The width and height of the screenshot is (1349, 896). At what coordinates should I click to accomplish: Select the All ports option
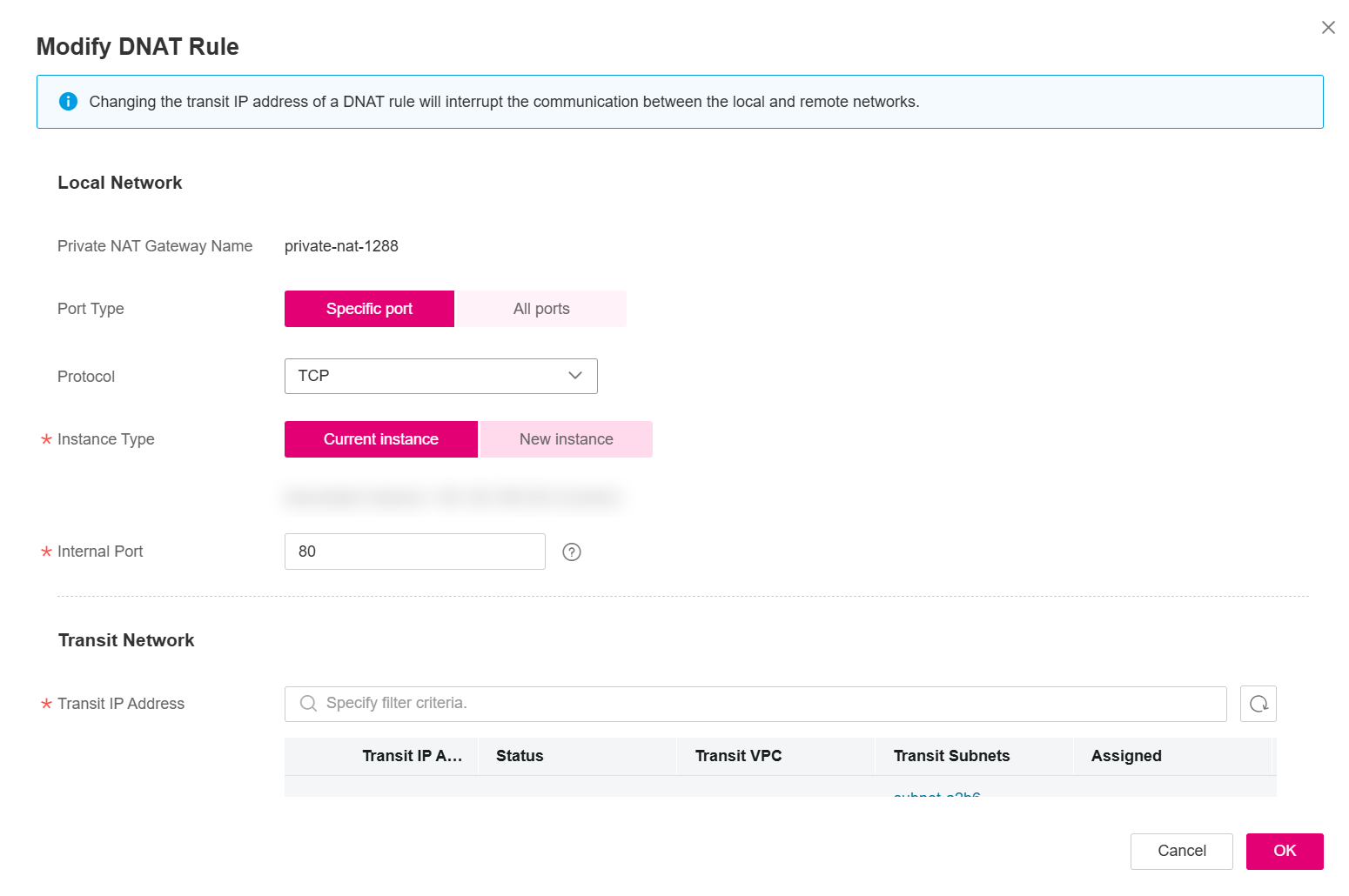pyautogui.click(x=541, y=309)
